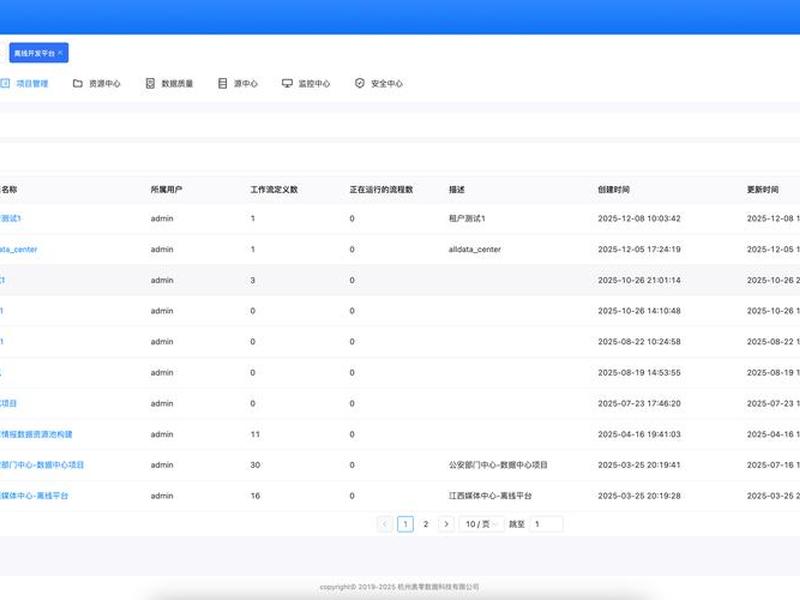This screenshot has width=800, height=600.
Task: Open the 安全中心 menu label
Action: coord(386,84)
